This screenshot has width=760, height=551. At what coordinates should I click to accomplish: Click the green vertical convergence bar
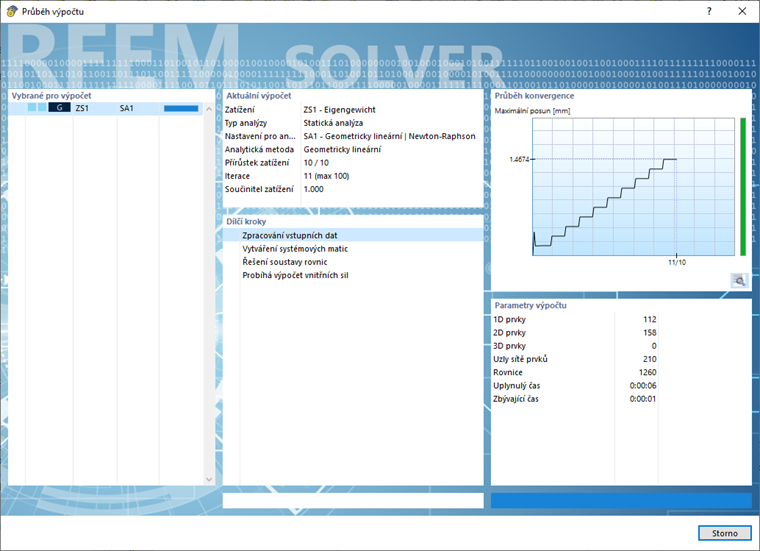pos(743,187)
